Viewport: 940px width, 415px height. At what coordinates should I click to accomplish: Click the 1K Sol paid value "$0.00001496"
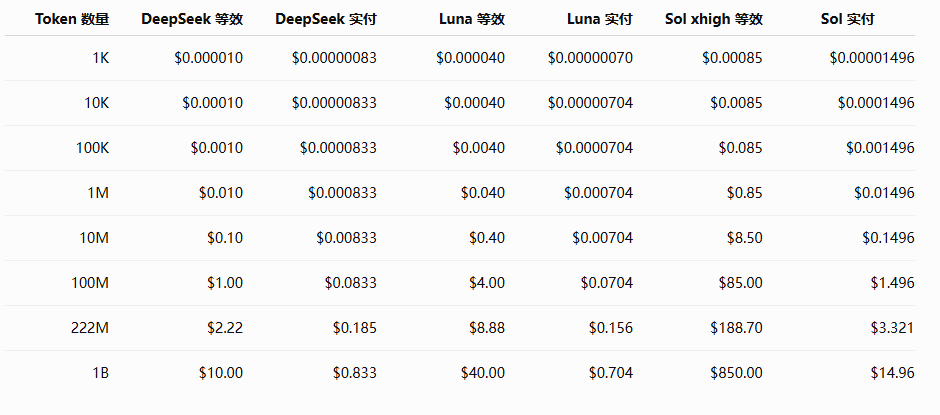coord(872,58)
